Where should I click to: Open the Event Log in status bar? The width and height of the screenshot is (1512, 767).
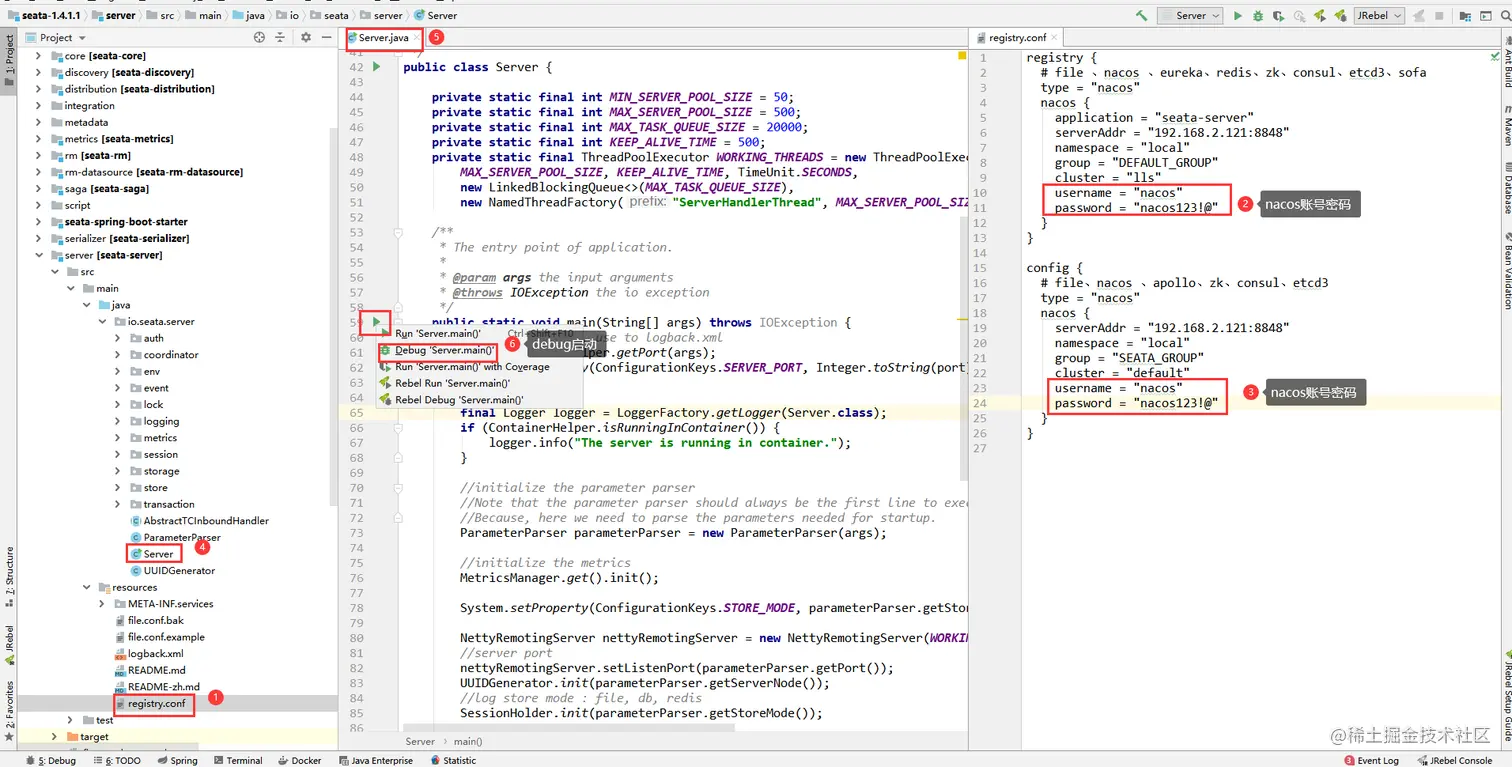(1371, 760)
